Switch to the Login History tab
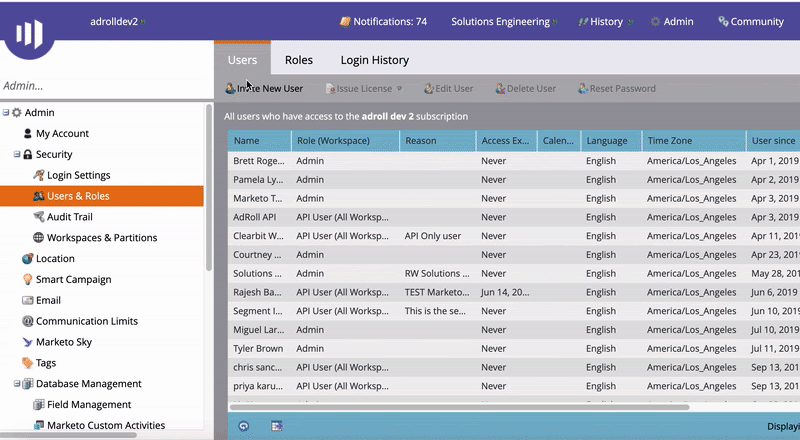 point(374,60)
